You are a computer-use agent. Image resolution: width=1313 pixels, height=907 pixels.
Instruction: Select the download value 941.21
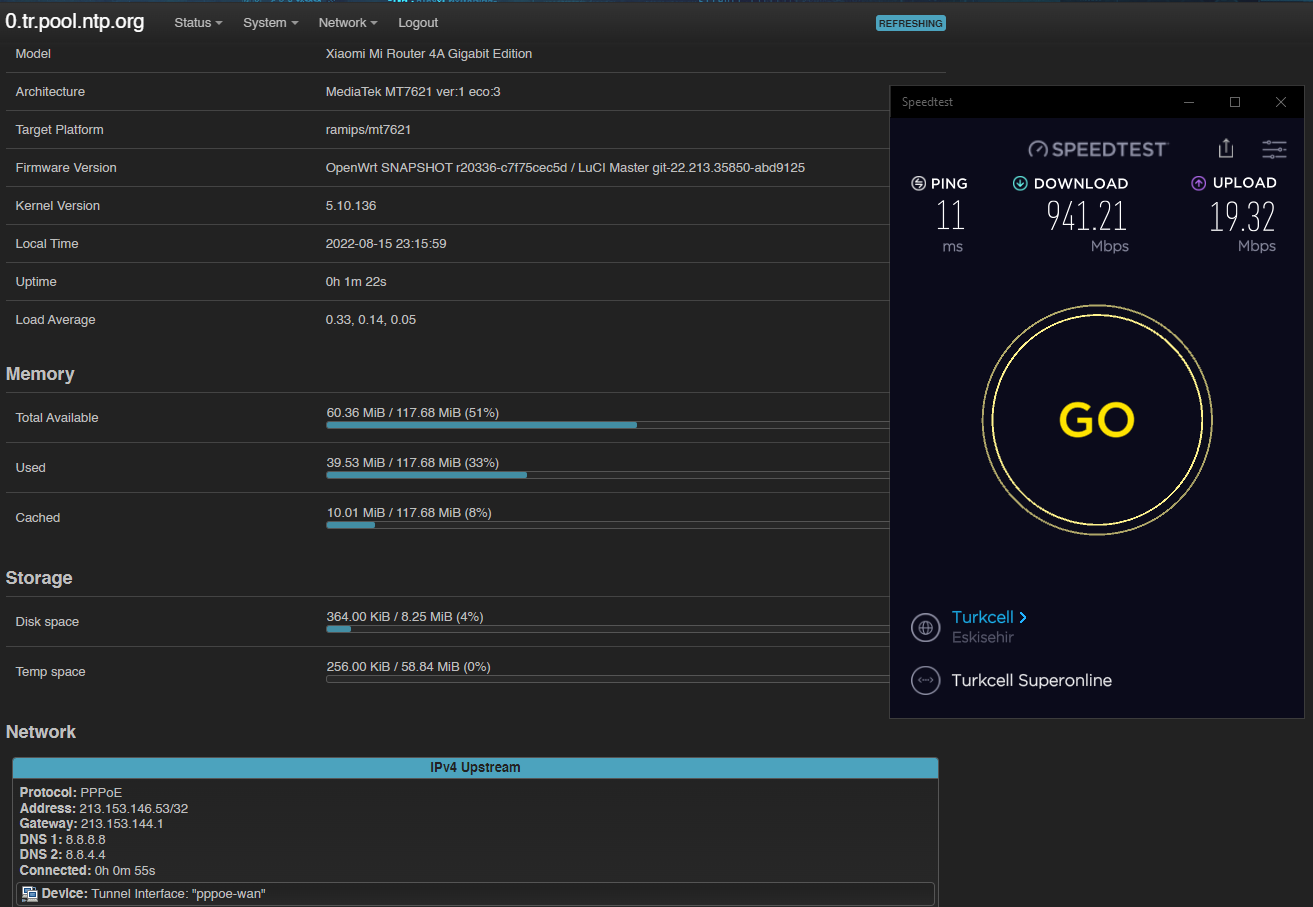1087,216
